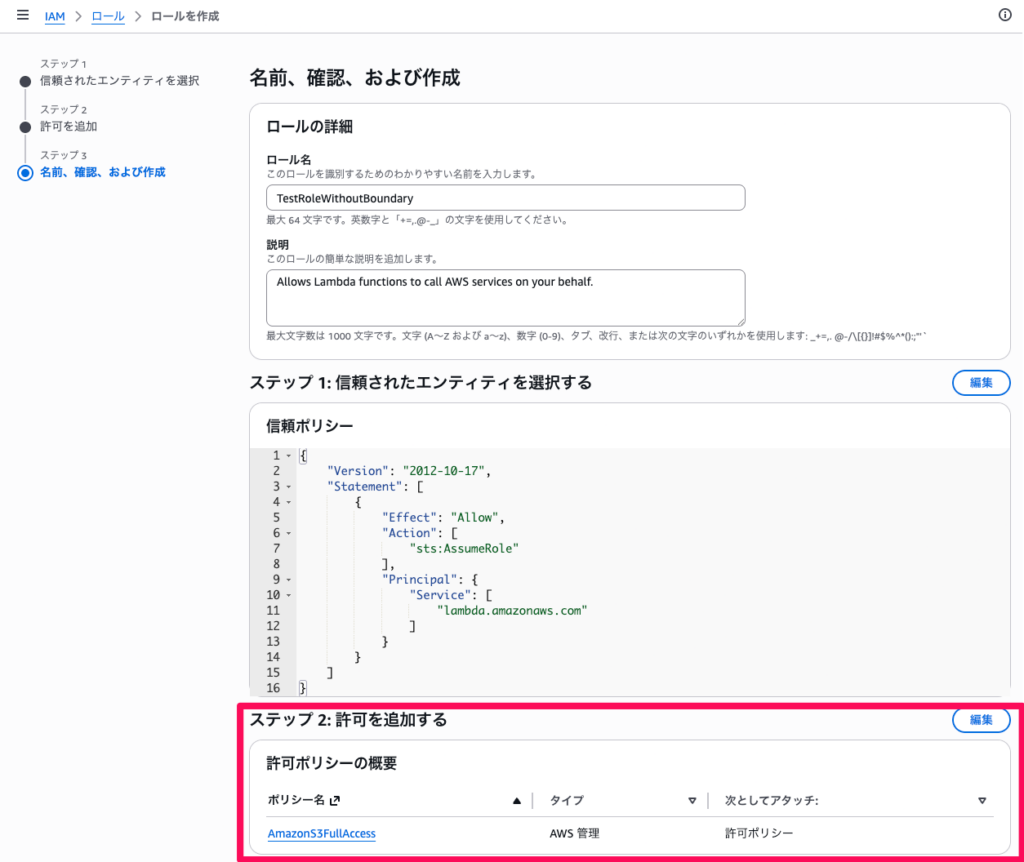Open ロール breadcrumb link

tap(108, 16)
